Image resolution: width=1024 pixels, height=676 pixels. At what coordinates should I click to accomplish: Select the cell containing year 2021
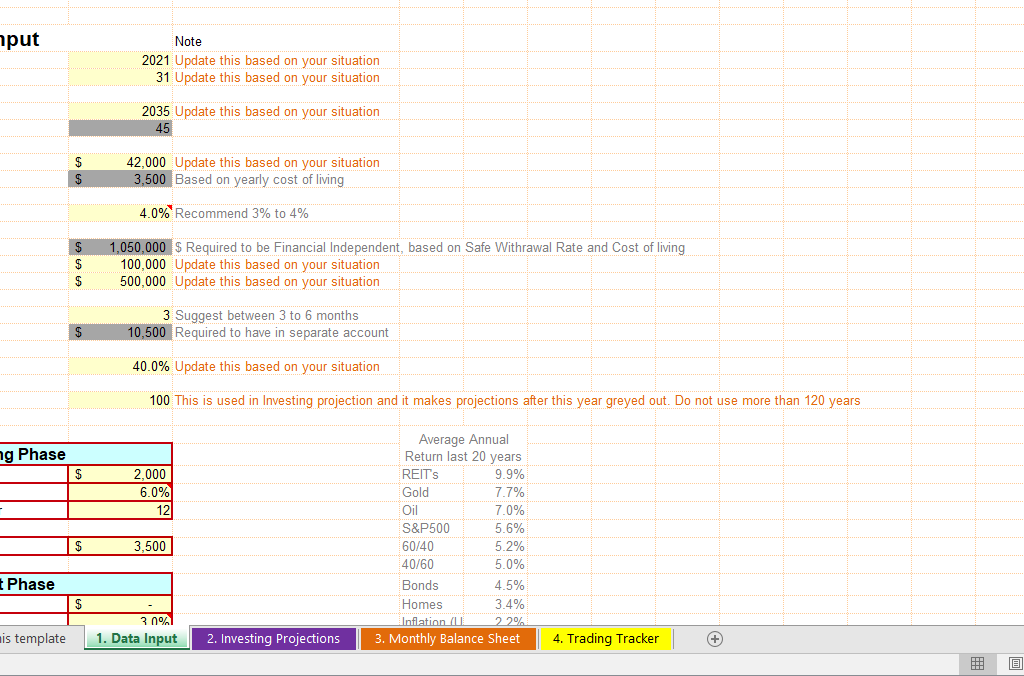(x=121, y=60)
